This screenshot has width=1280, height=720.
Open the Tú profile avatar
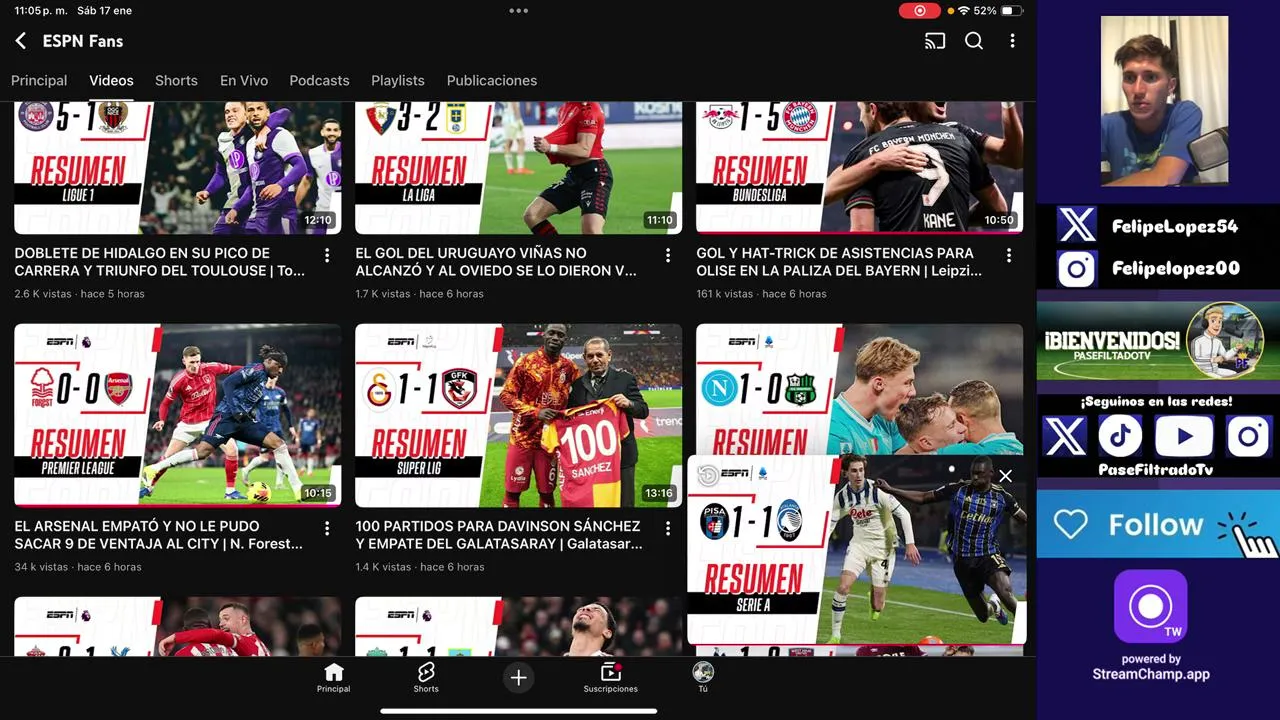[703, 677]
